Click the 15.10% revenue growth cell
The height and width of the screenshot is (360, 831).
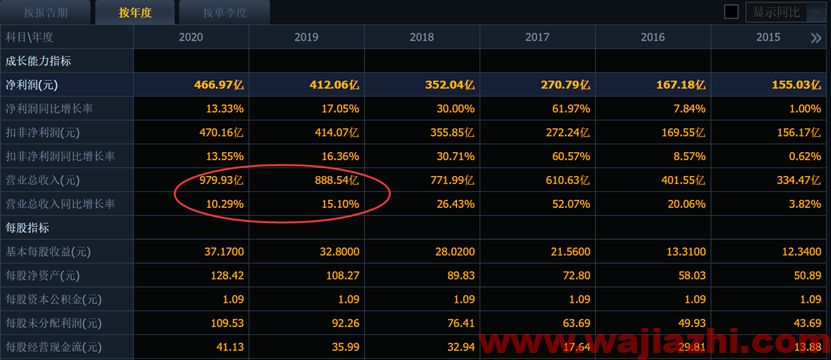[x=306, y=204]
